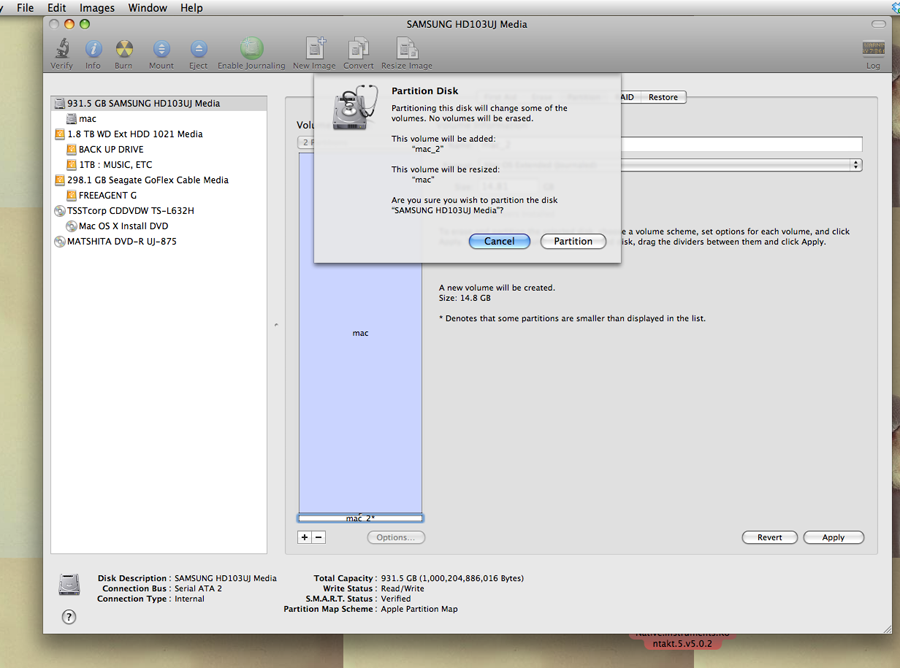The image size is (900, 668).
Task: Open the Help menu
Action: coord(191,7)
